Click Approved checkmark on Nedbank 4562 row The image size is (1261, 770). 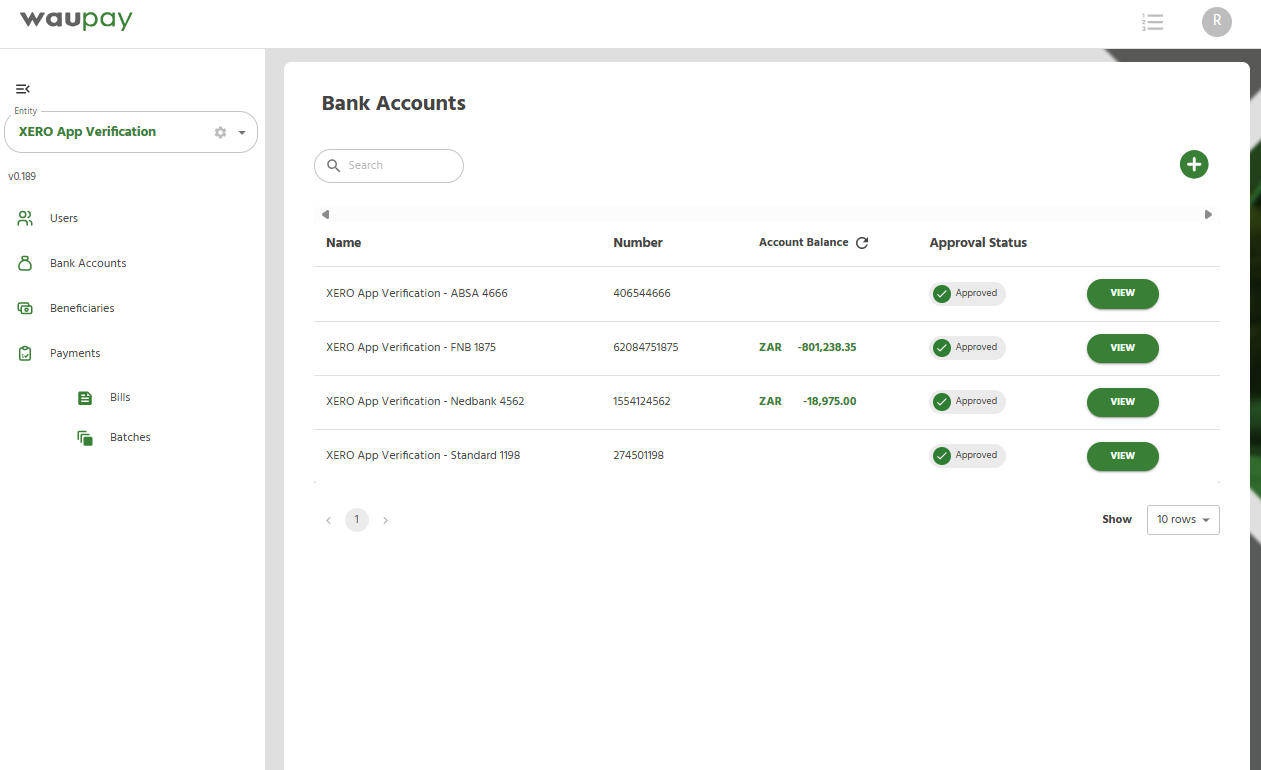click(x=941, y=402)
